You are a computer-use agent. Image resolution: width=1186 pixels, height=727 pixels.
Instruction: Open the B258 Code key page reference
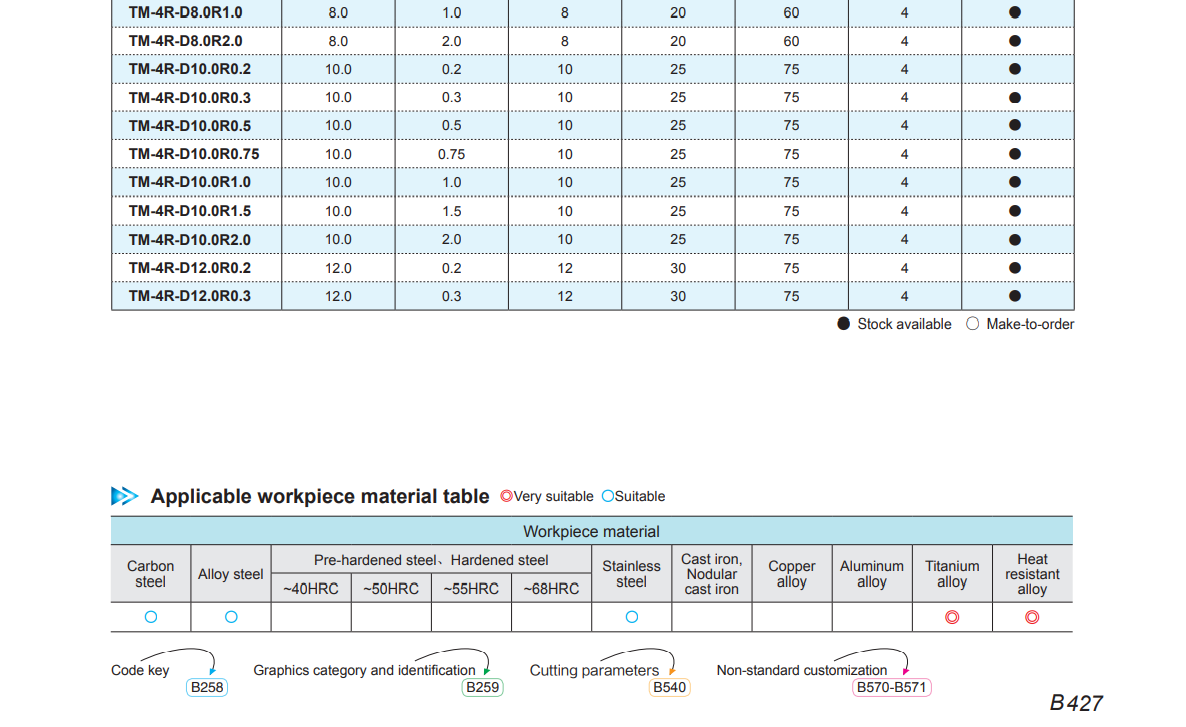(207, 688)
